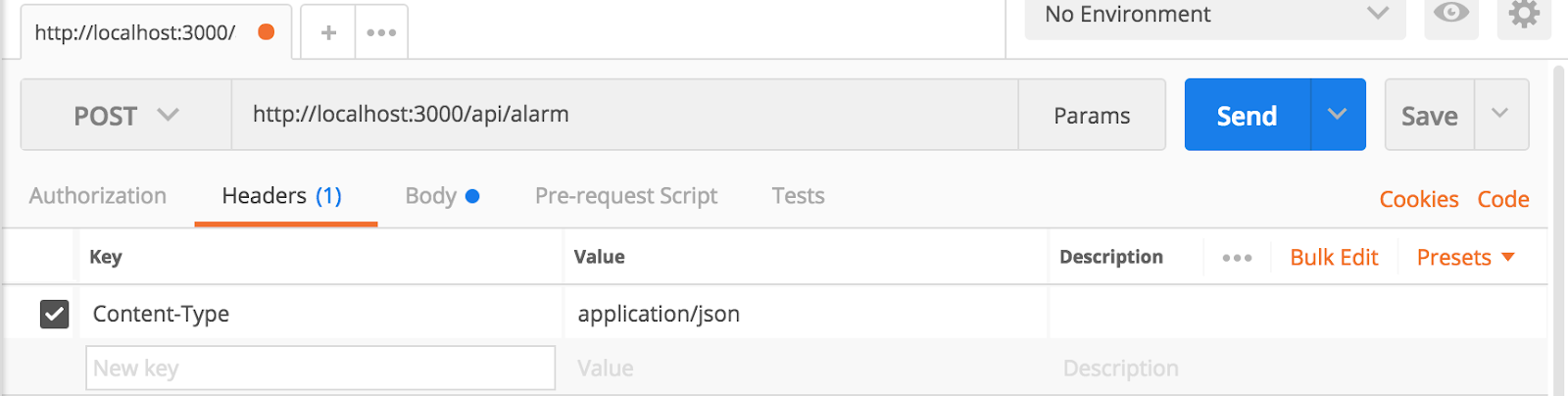Click the Params button
Viewport: 1568px width, 396px height.
(x=1092, y=115)
